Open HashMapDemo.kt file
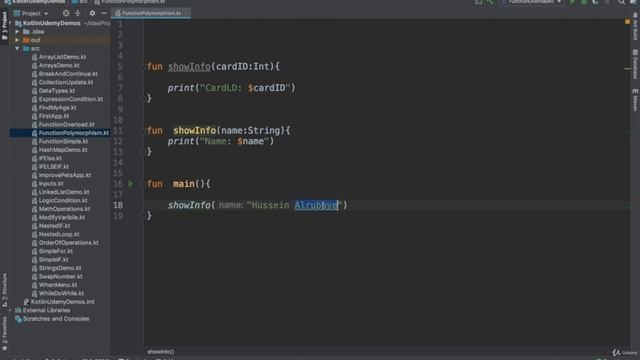 (63, 150)
